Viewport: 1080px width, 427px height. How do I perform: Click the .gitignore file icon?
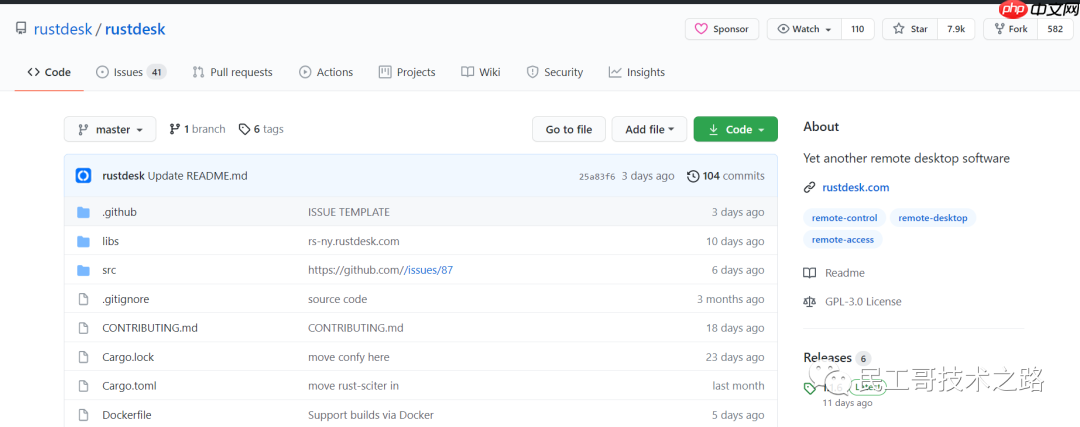pyautogui.click(x=83, y=299)
